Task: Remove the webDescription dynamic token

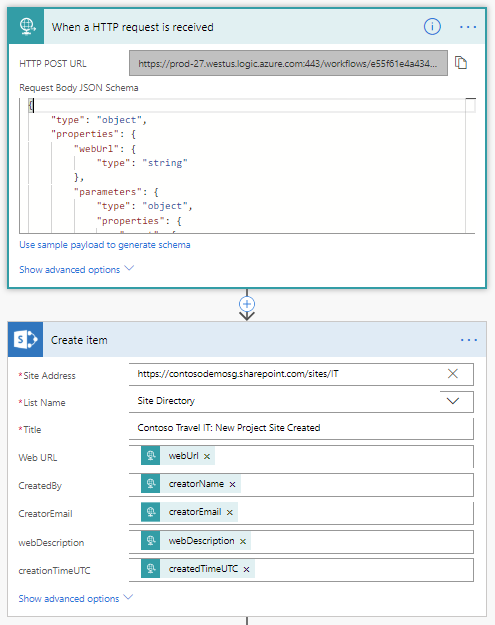Action: pyautogui.click(x=243, y=541)
